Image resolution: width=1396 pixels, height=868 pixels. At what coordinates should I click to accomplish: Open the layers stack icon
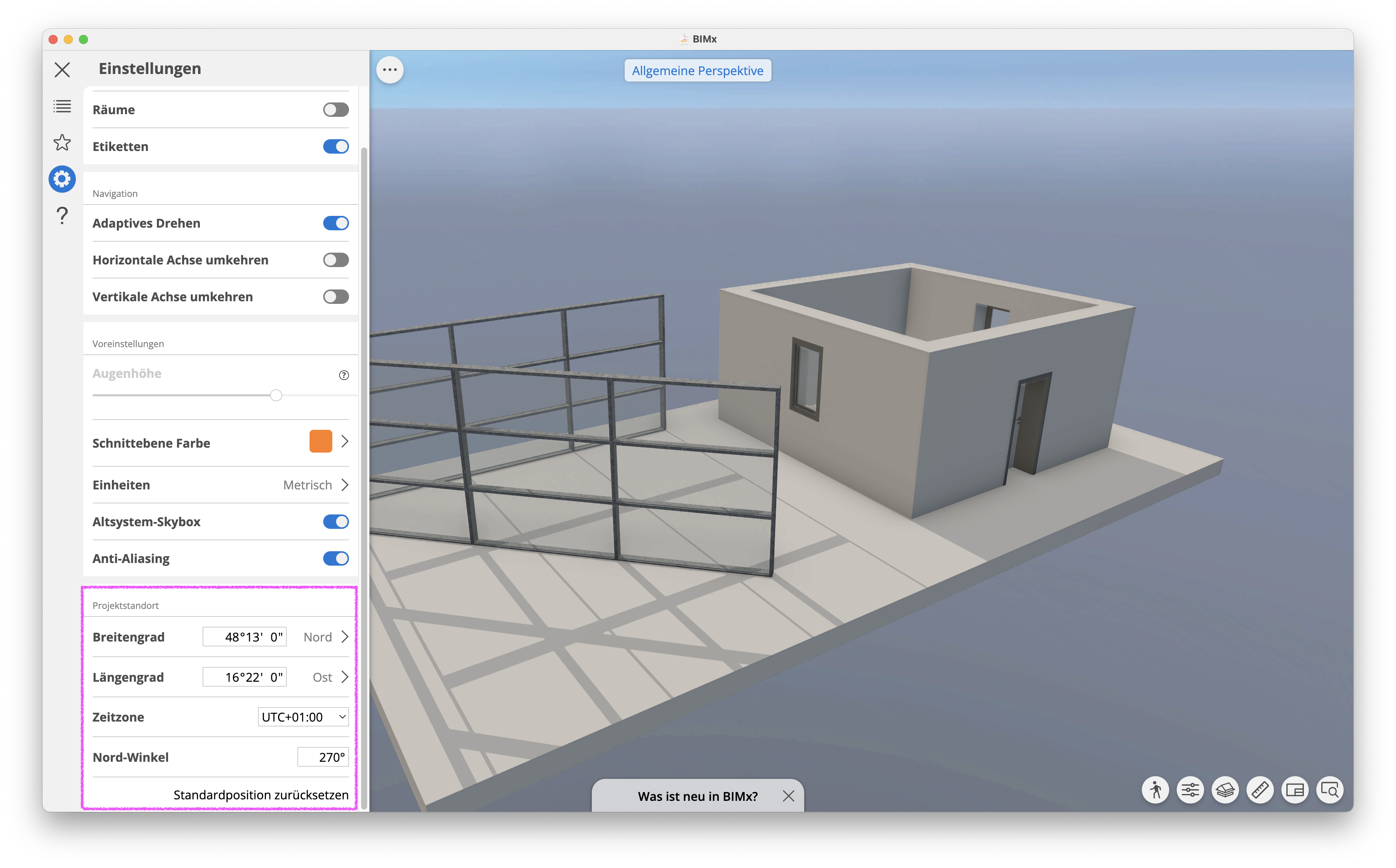pos(1225,791)
